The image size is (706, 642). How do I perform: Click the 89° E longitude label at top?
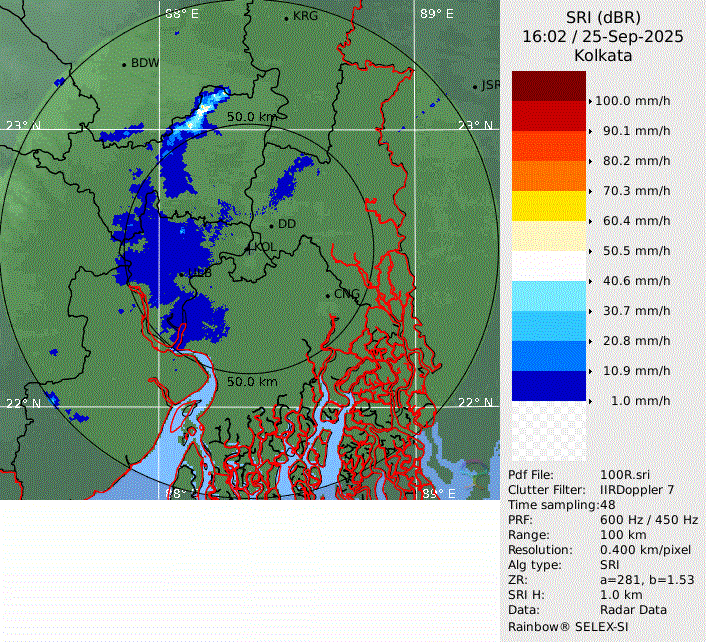click(x=435, y=14)
